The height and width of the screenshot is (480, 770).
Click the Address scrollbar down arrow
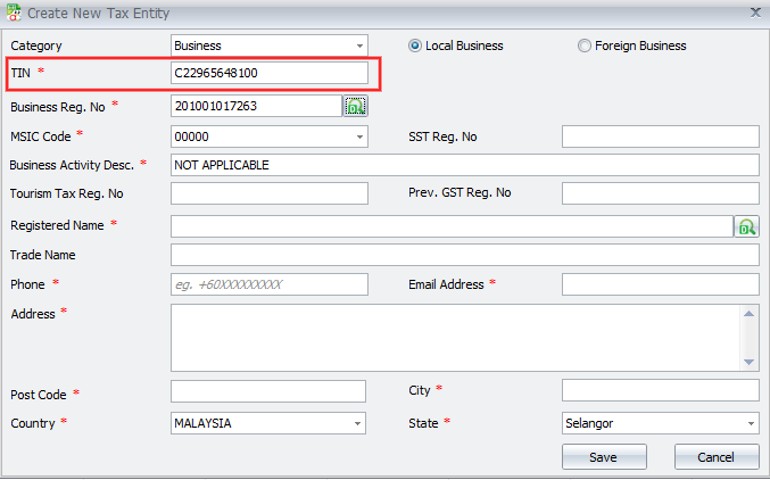click(750, 362)
